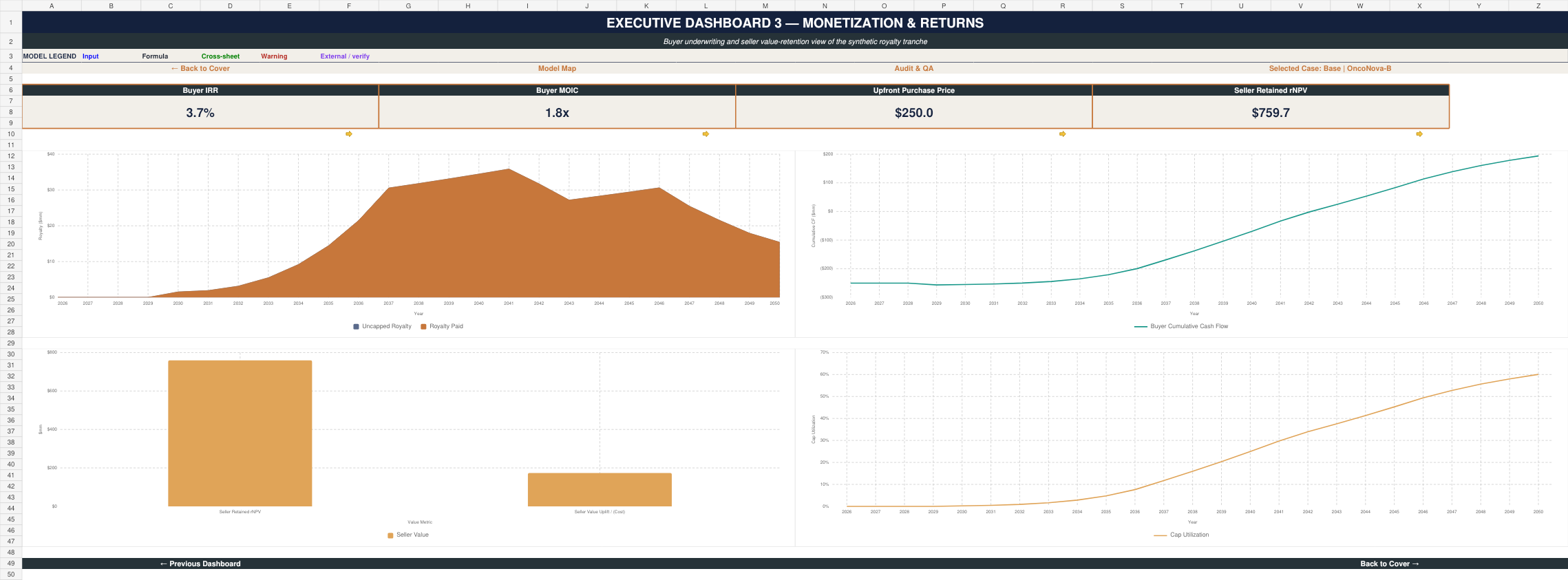Click the Previous Dashboard button

coord(200,563)
